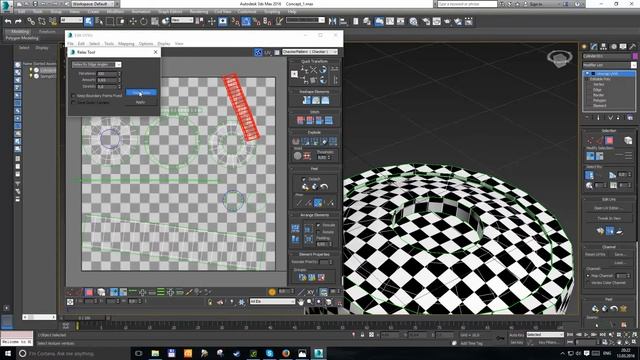
Task: Select the Link tool icon in main toolbar
Action: 31,21
